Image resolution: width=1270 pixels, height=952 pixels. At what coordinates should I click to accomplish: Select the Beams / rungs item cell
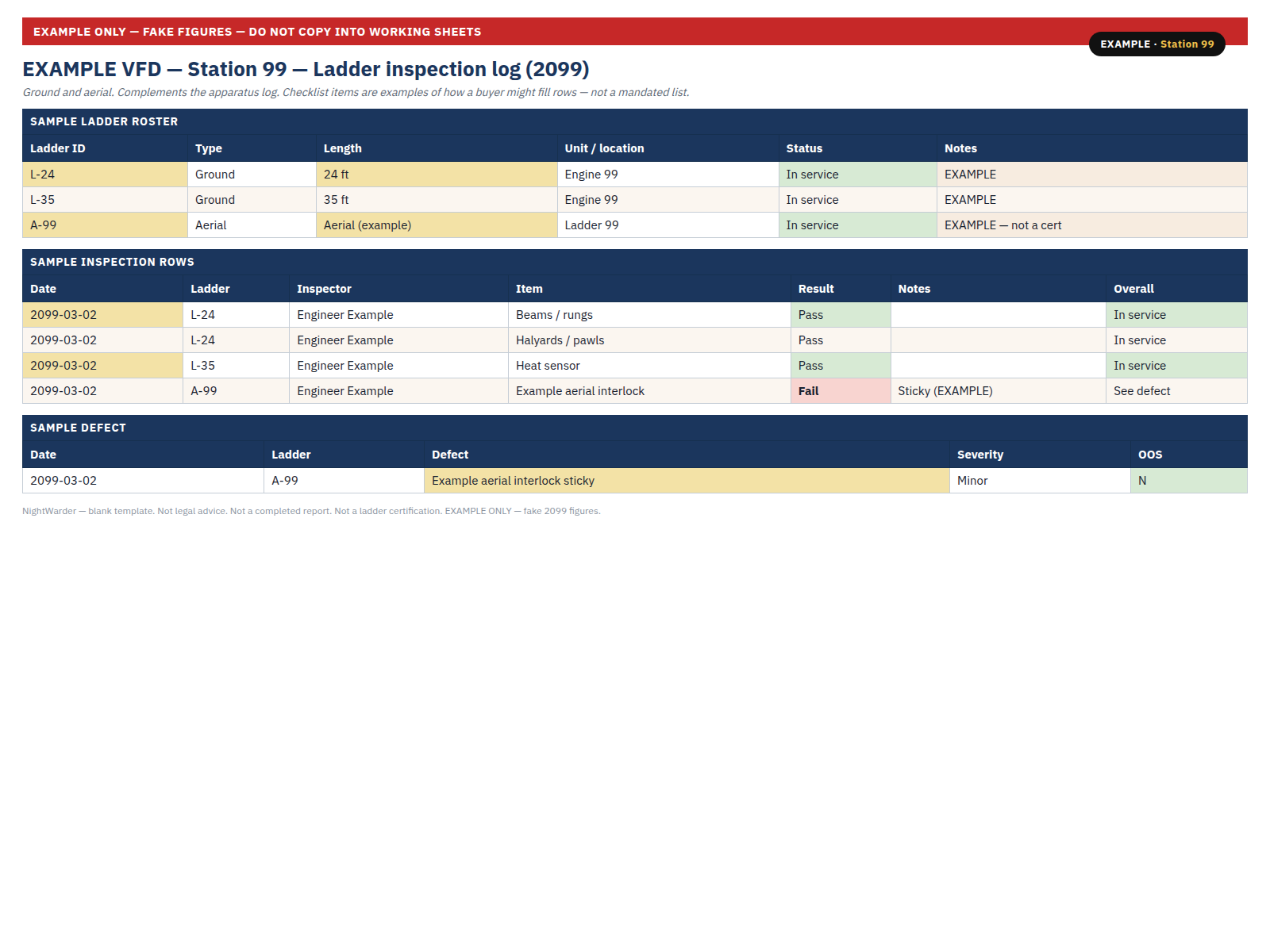[x=649, y=315]
